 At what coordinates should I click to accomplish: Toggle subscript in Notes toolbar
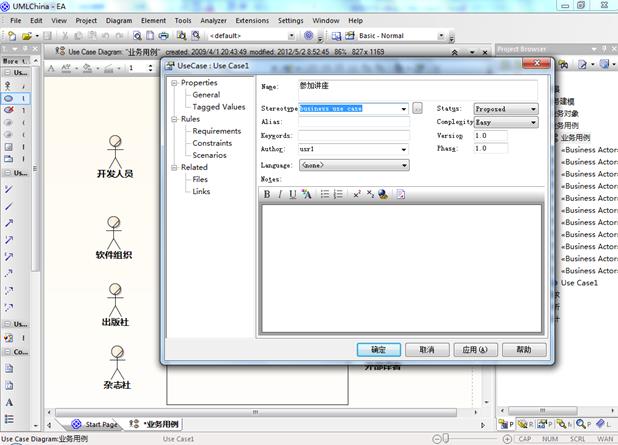tap(370, 194)
